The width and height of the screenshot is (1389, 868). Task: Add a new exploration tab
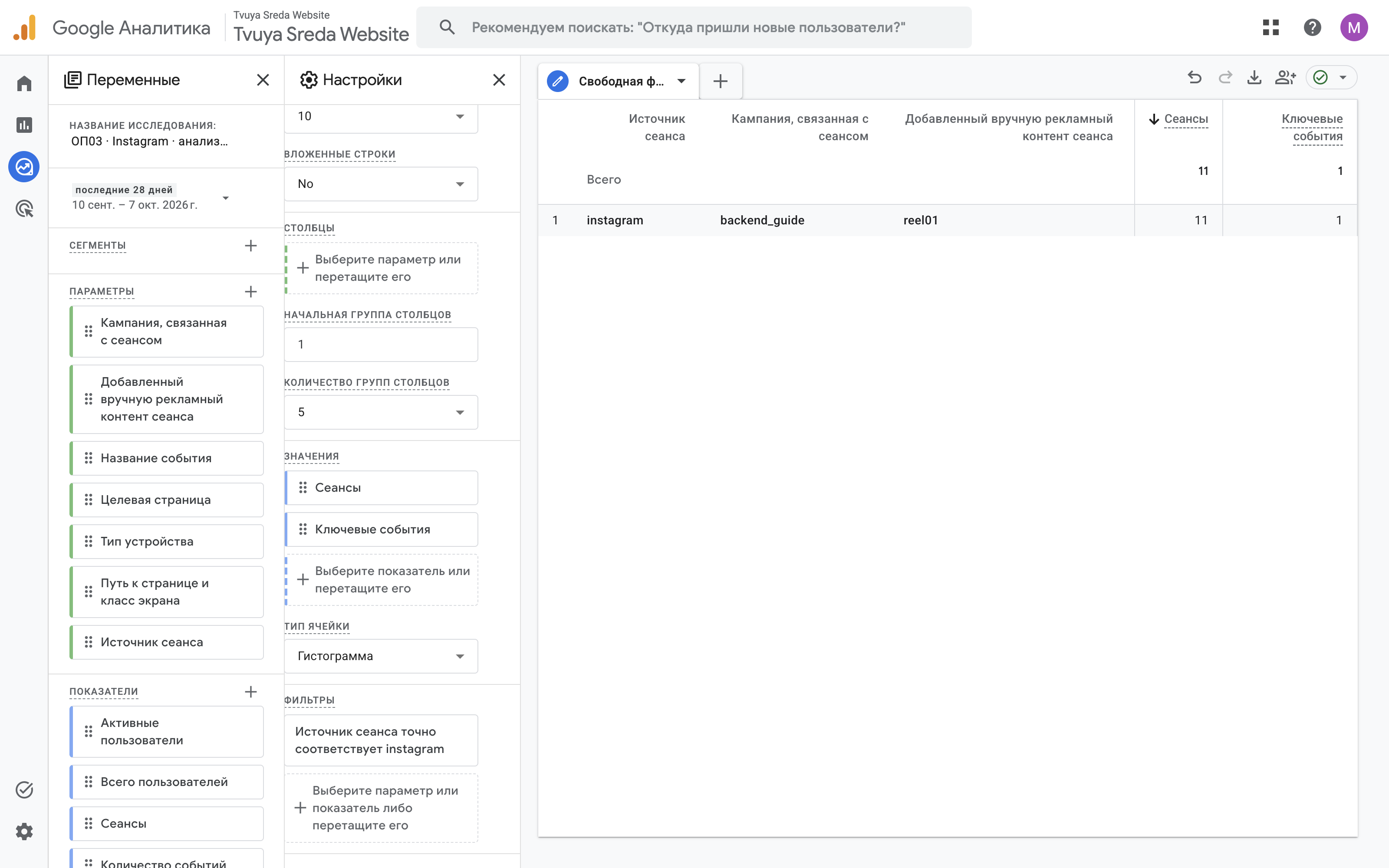(x=721, y=81)
